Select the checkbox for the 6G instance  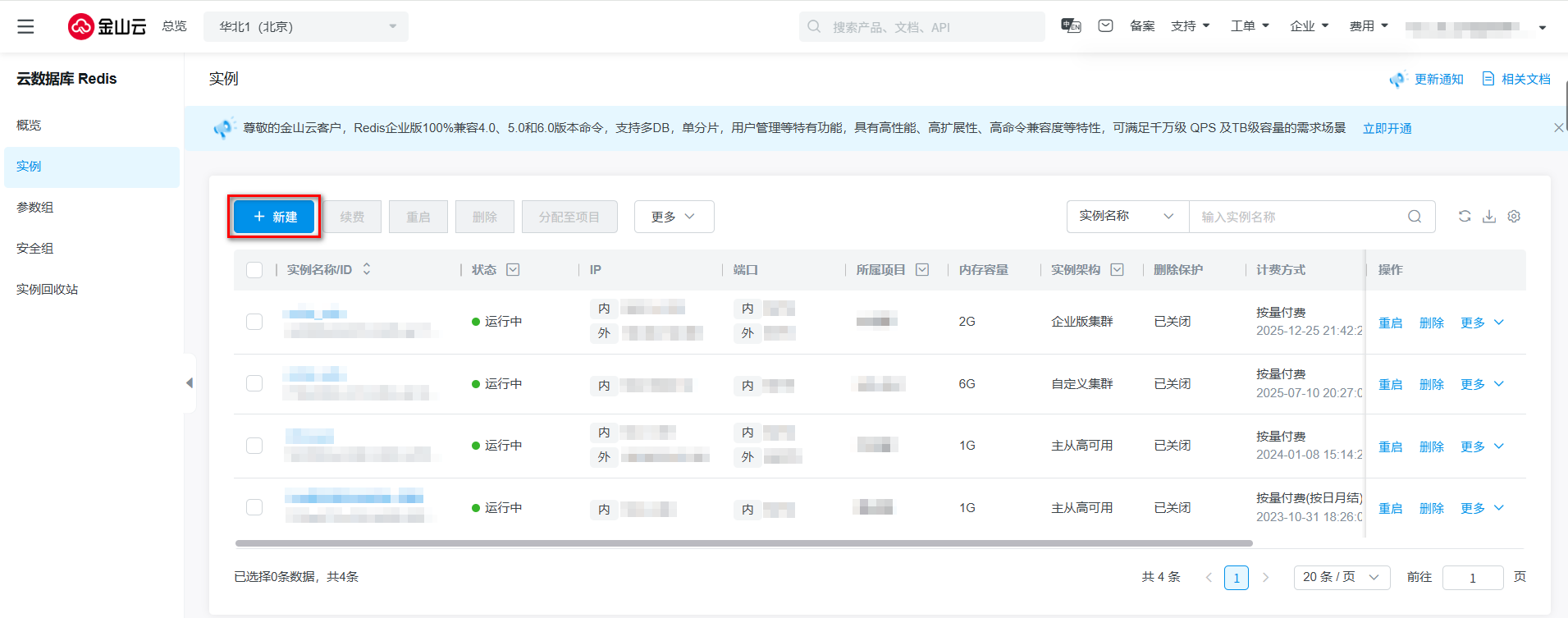254,384
